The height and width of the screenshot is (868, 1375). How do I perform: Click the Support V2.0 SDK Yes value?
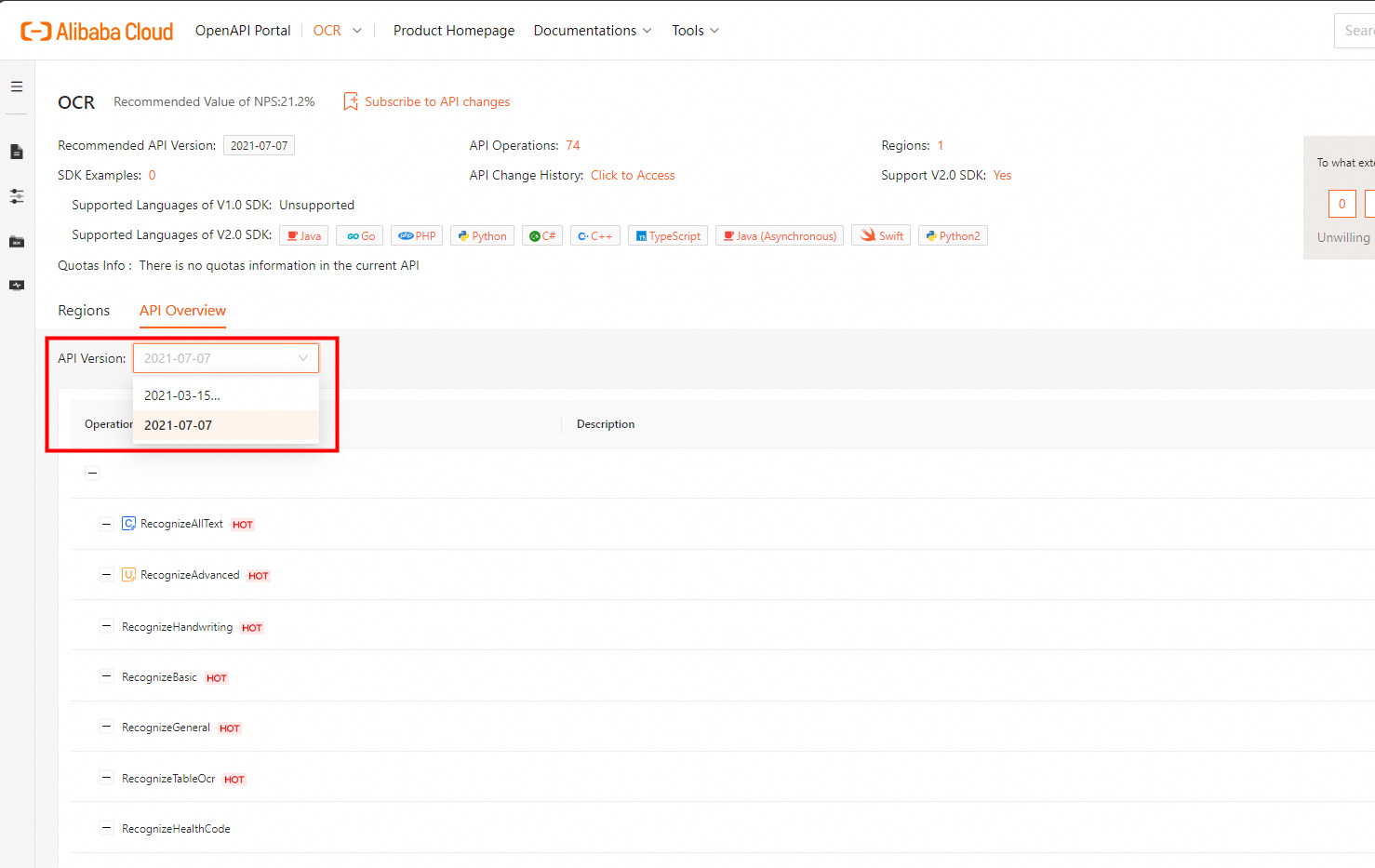point(1002,175)
